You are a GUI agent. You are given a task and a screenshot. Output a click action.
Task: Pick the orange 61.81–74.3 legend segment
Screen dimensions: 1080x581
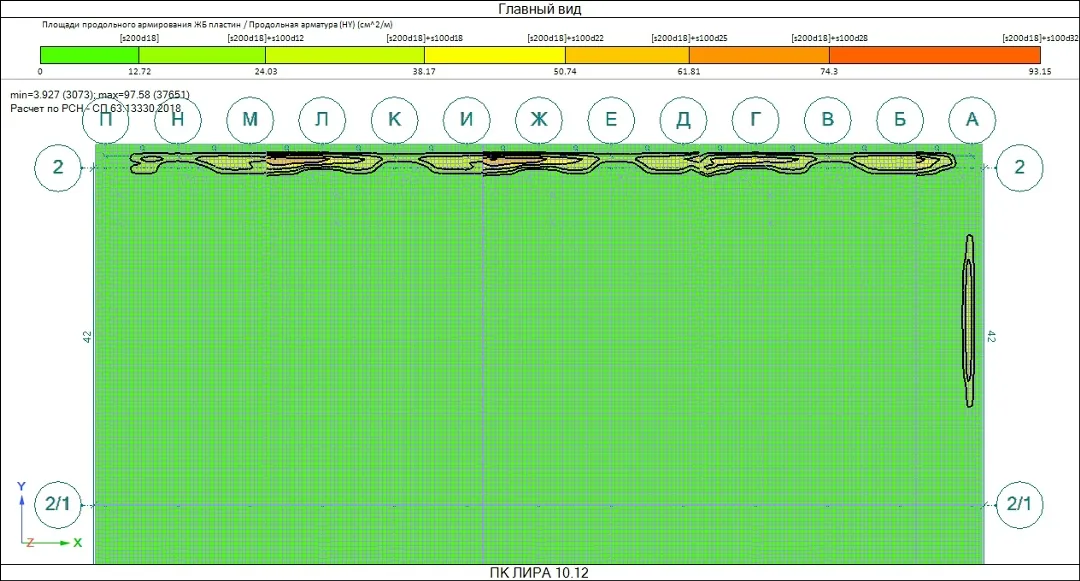(x=759, y=55)
